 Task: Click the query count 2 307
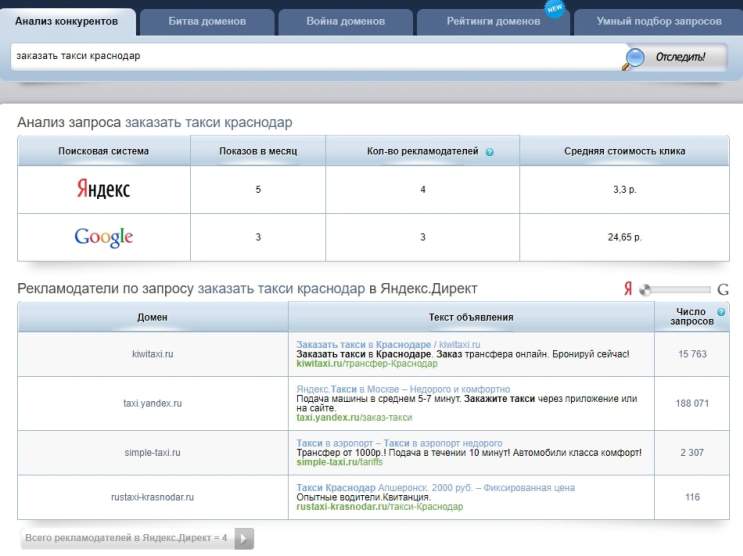pos(692,453)
